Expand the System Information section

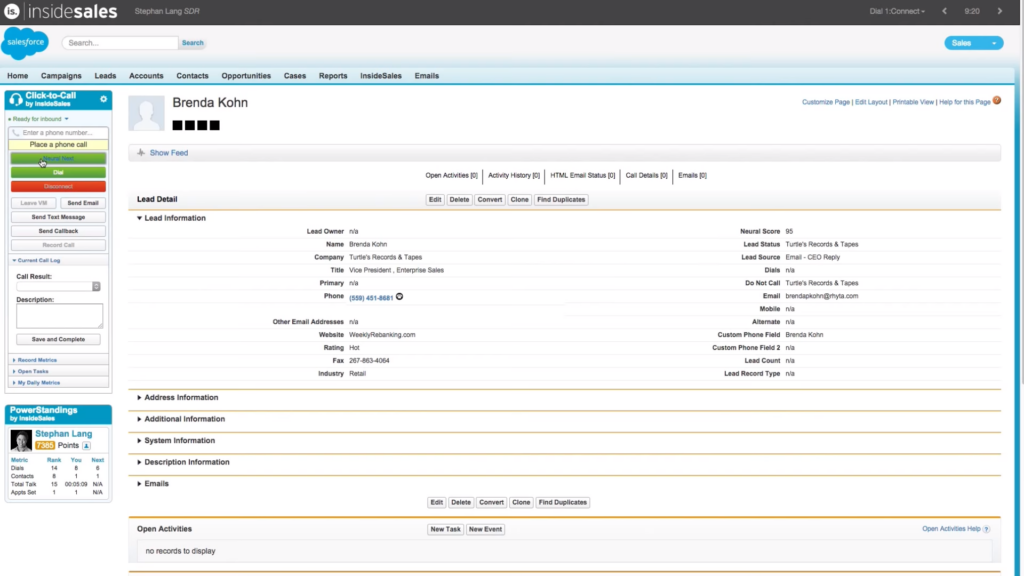176,440
